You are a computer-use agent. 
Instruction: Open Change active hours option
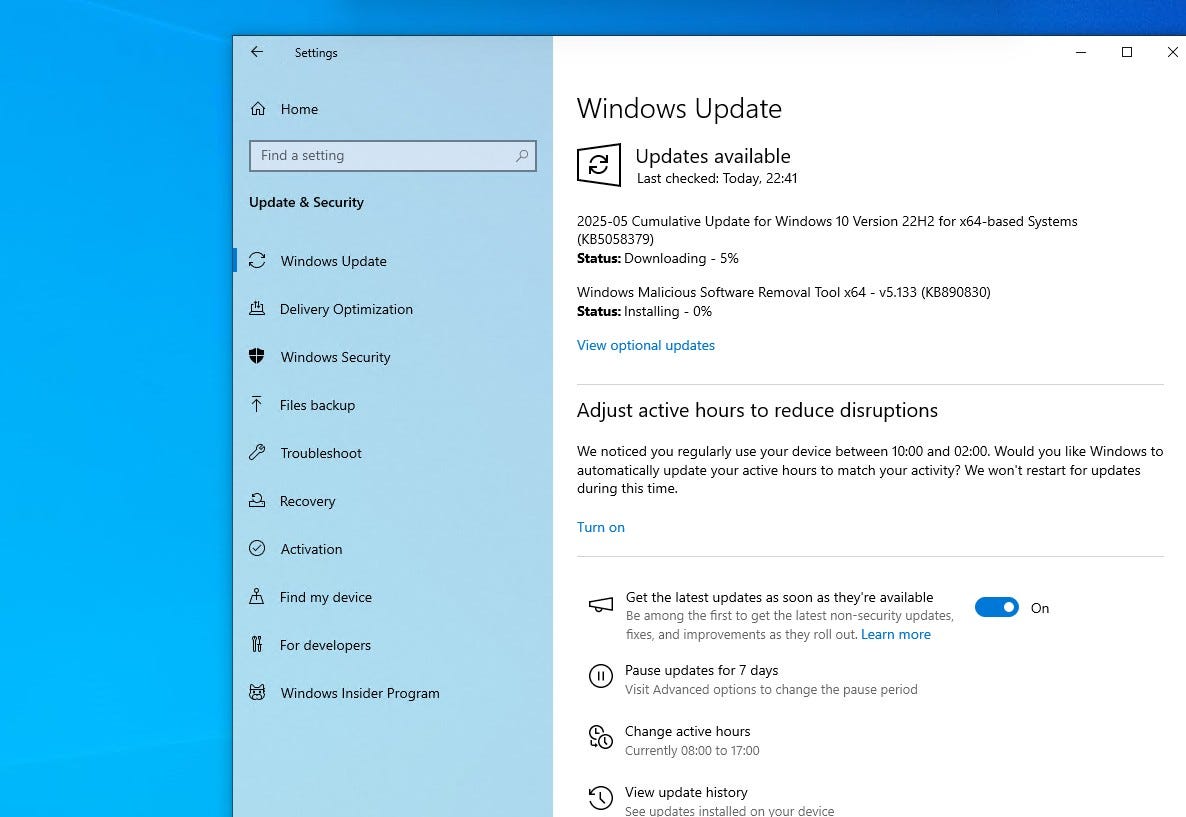[687, 731]
